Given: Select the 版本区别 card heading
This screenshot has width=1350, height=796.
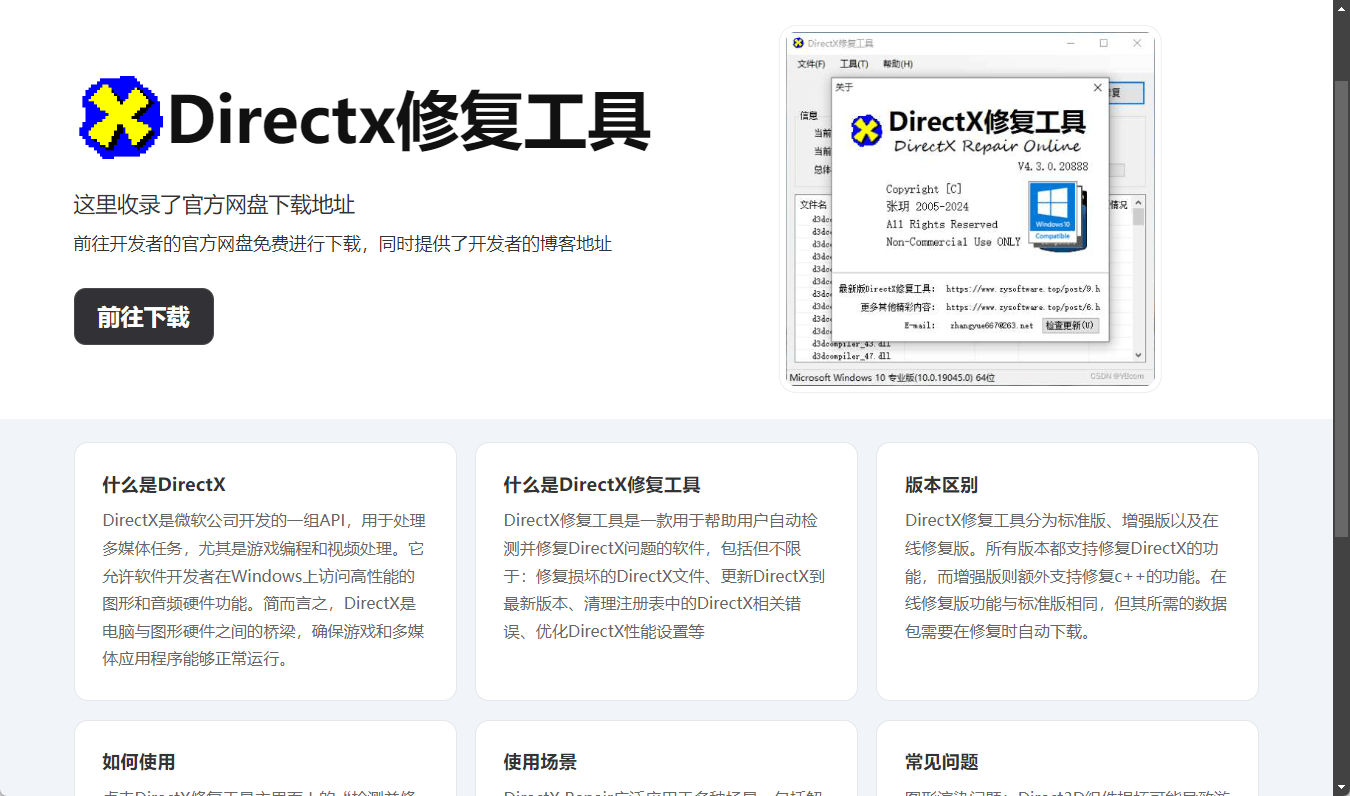Looking at the screenshot, I should 941,485.
